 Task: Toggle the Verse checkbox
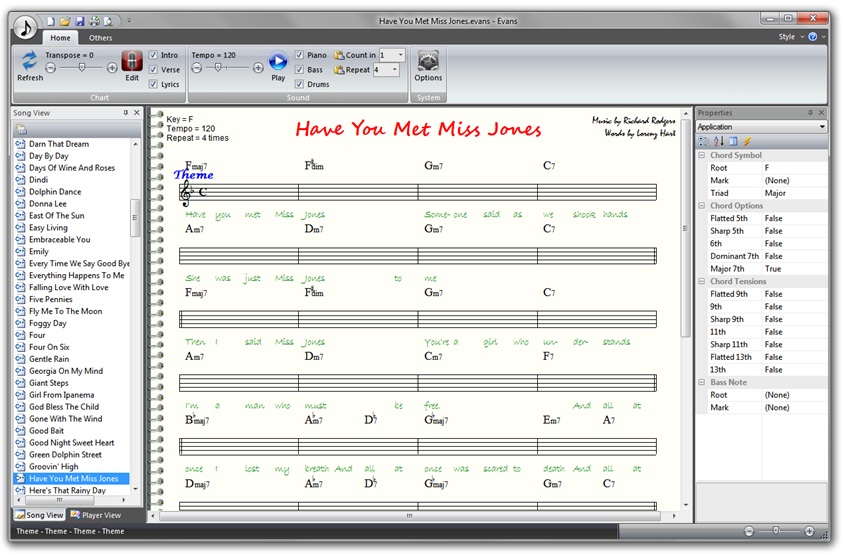[153, 69]
